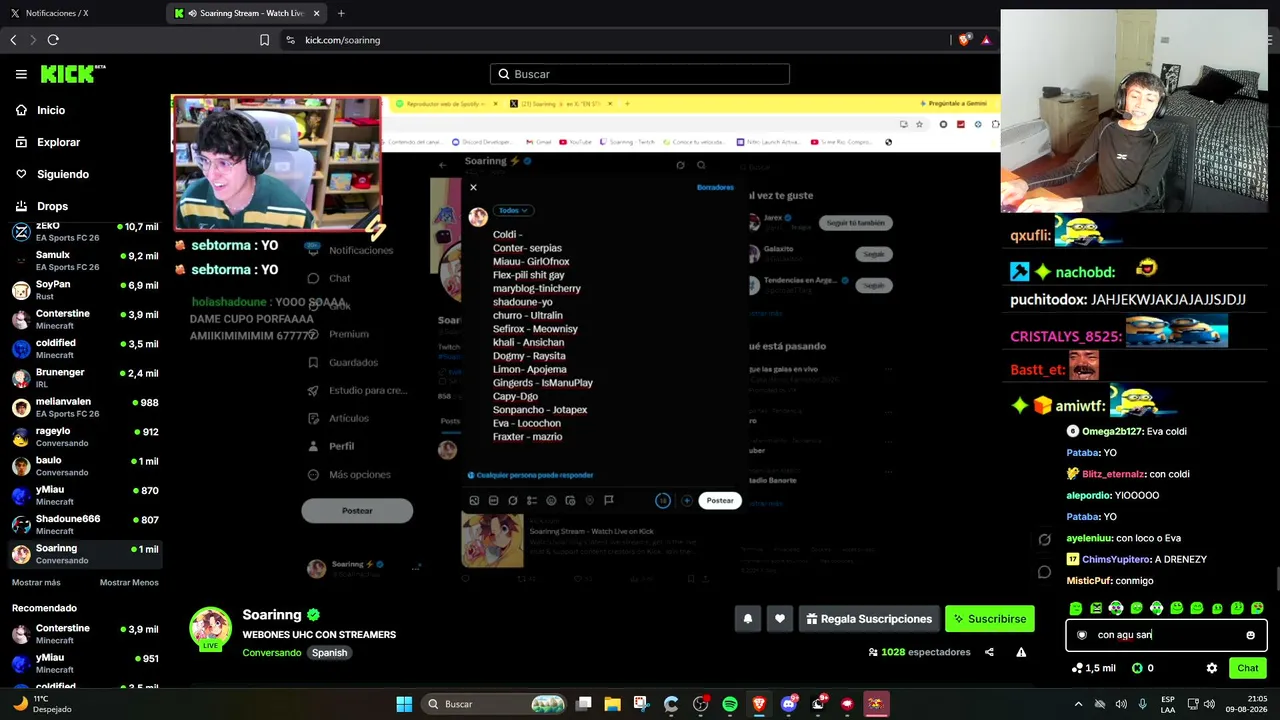Open Task View from taskbar
This screenshot has height=720, width=1280.
click(x=584, y=704)
